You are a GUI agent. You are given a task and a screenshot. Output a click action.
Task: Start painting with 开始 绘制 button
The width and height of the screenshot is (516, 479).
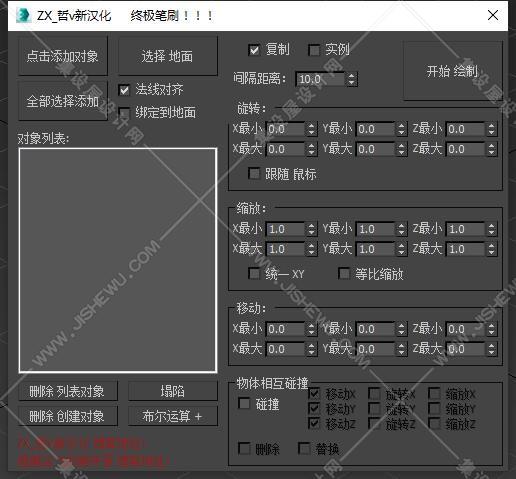453,71
